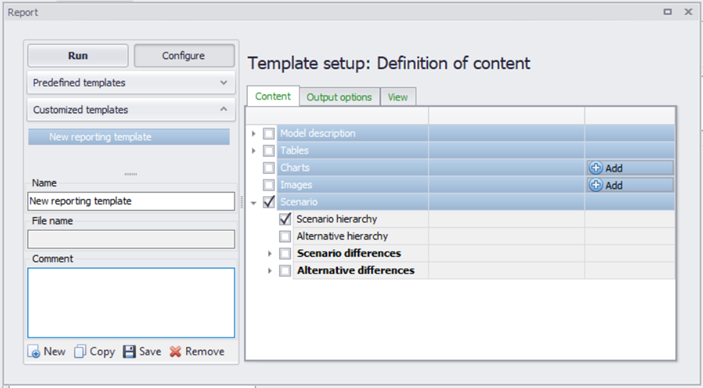The width and height of the screenshot is (703, 388).
Task: Remove the template with red X
Action: 197,352
